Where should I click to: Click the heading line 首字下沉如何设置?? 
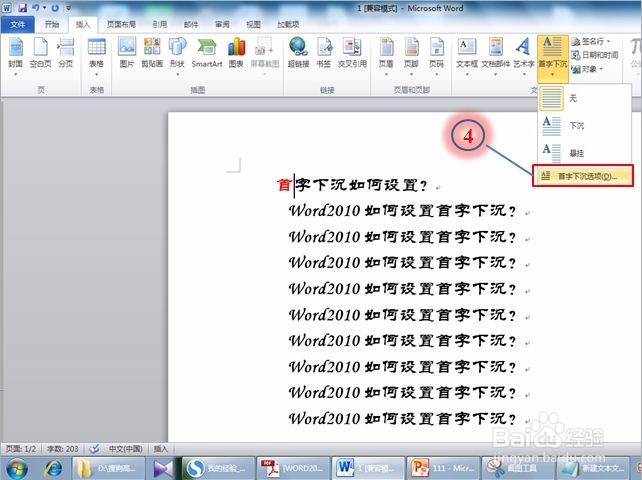click(352, 185)
